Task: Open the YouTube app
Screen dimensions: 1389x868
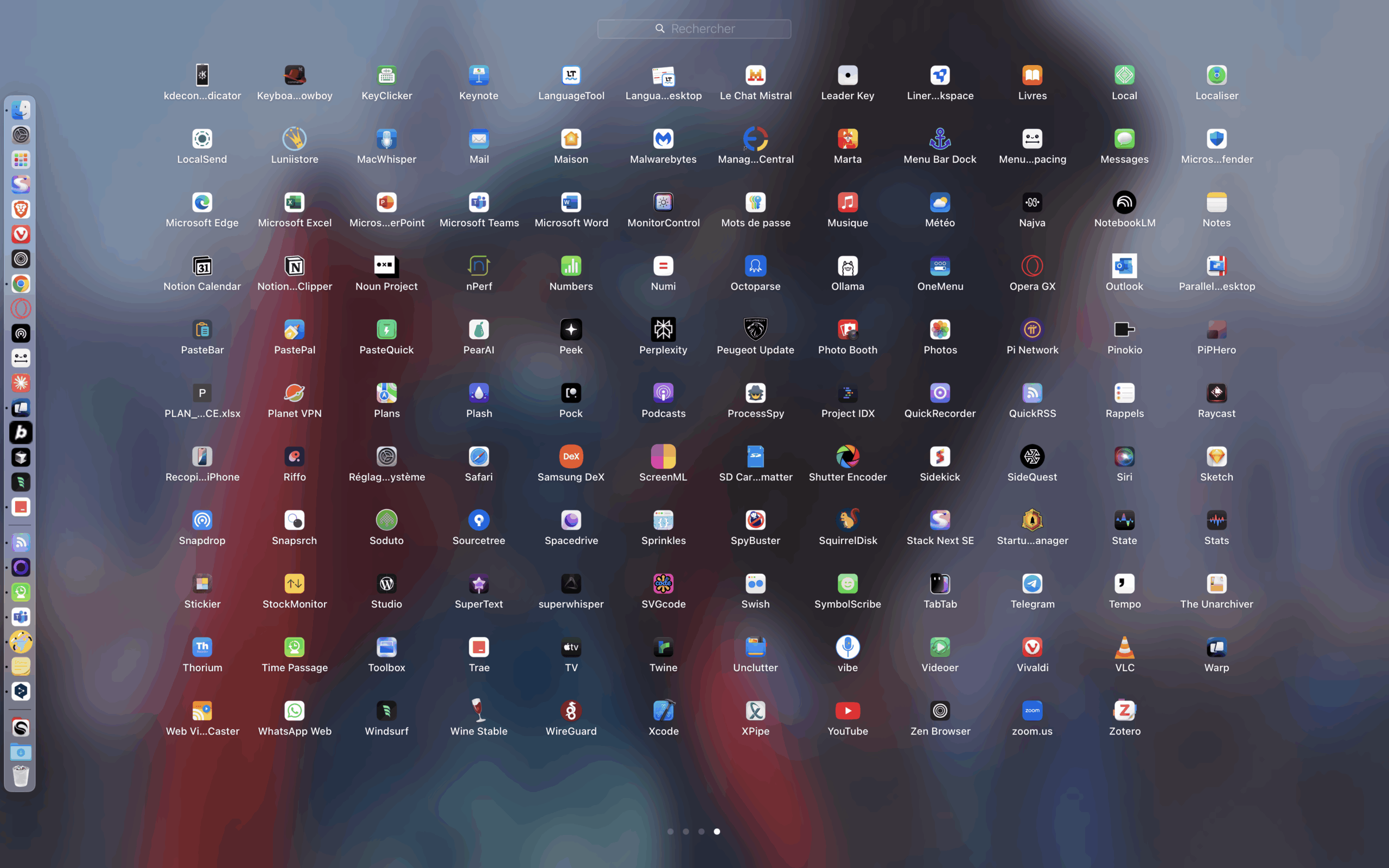Action: point(848,711)
